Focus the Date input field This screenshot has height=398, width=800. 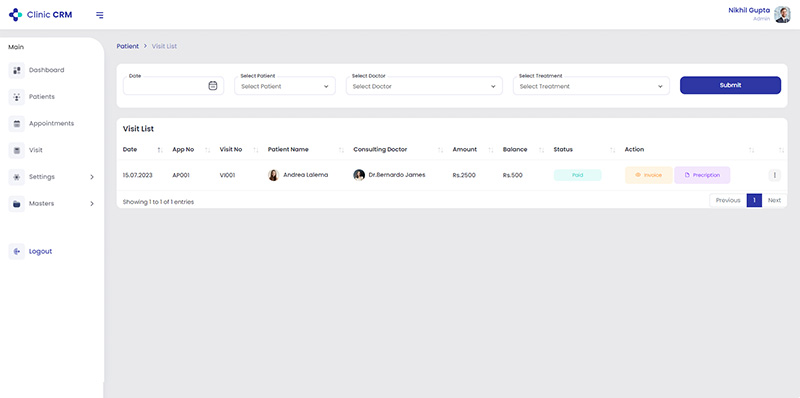coord(173,86)
